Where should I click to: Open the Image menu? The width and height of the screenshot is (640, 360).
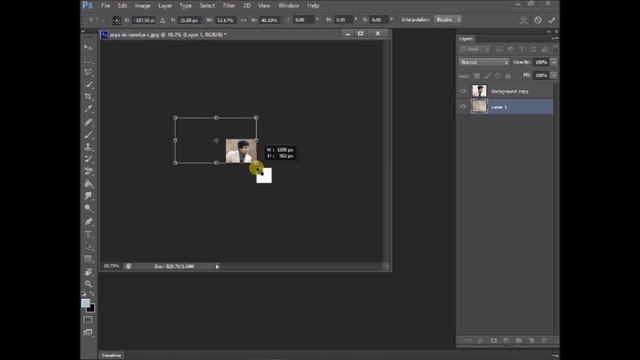142,6
